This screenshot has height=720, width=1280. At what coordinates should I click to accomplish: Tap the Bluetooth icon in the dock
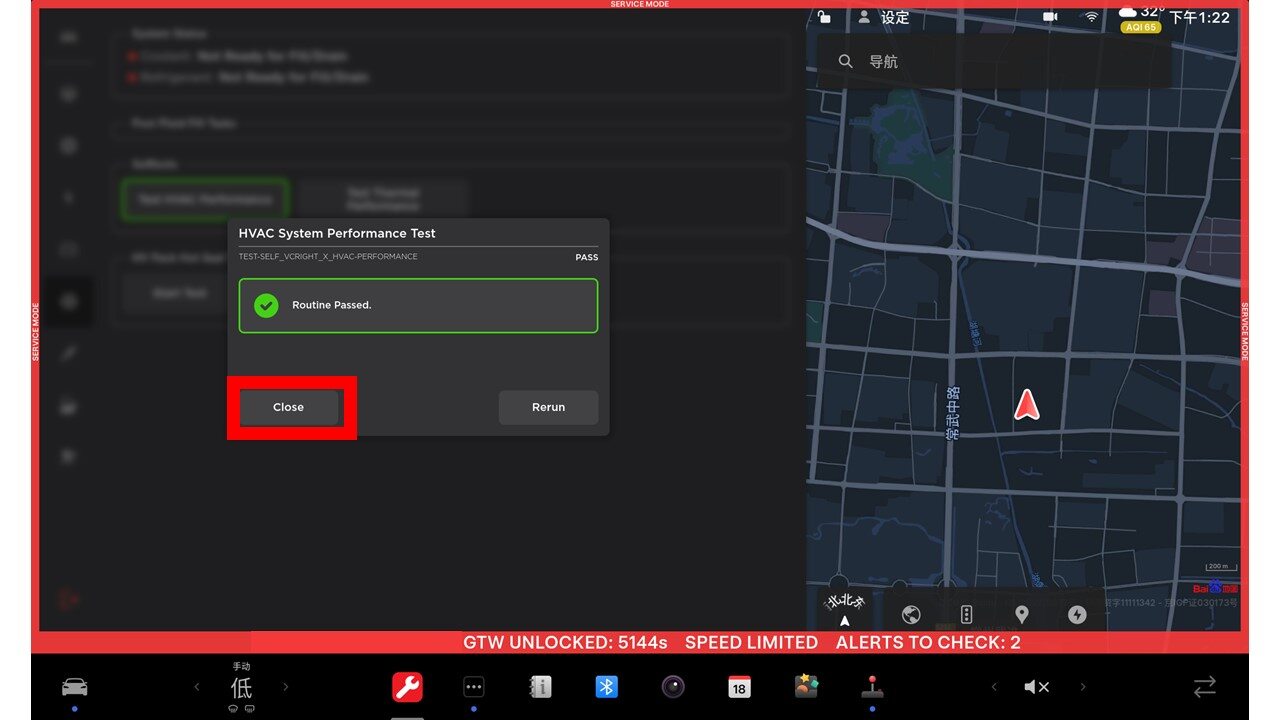coord(606,687)
